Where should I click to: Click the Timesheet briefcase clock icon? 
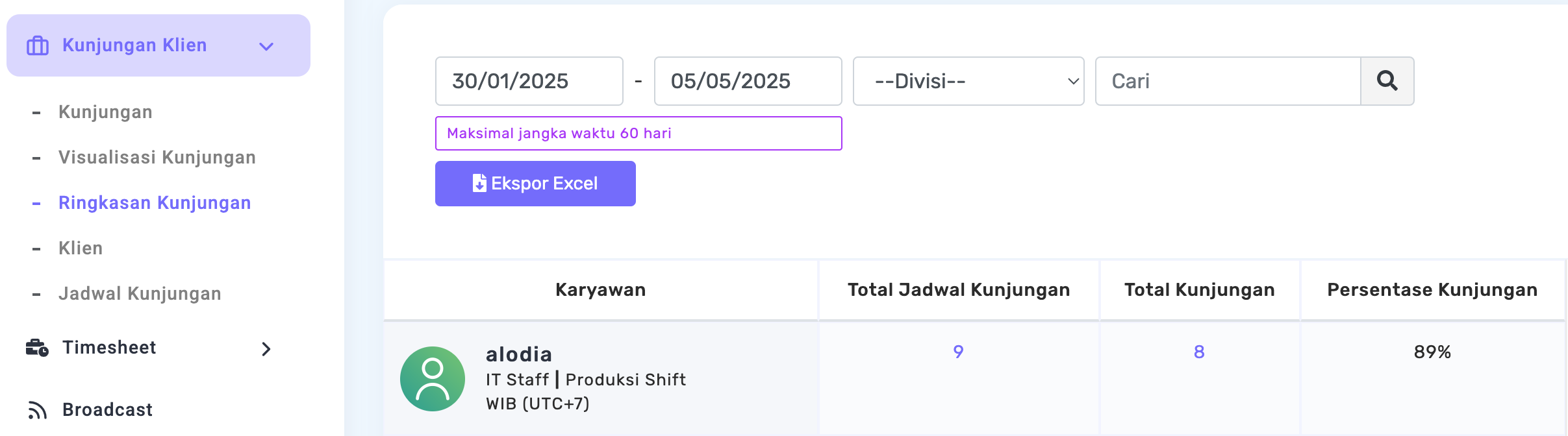[37, 348]
